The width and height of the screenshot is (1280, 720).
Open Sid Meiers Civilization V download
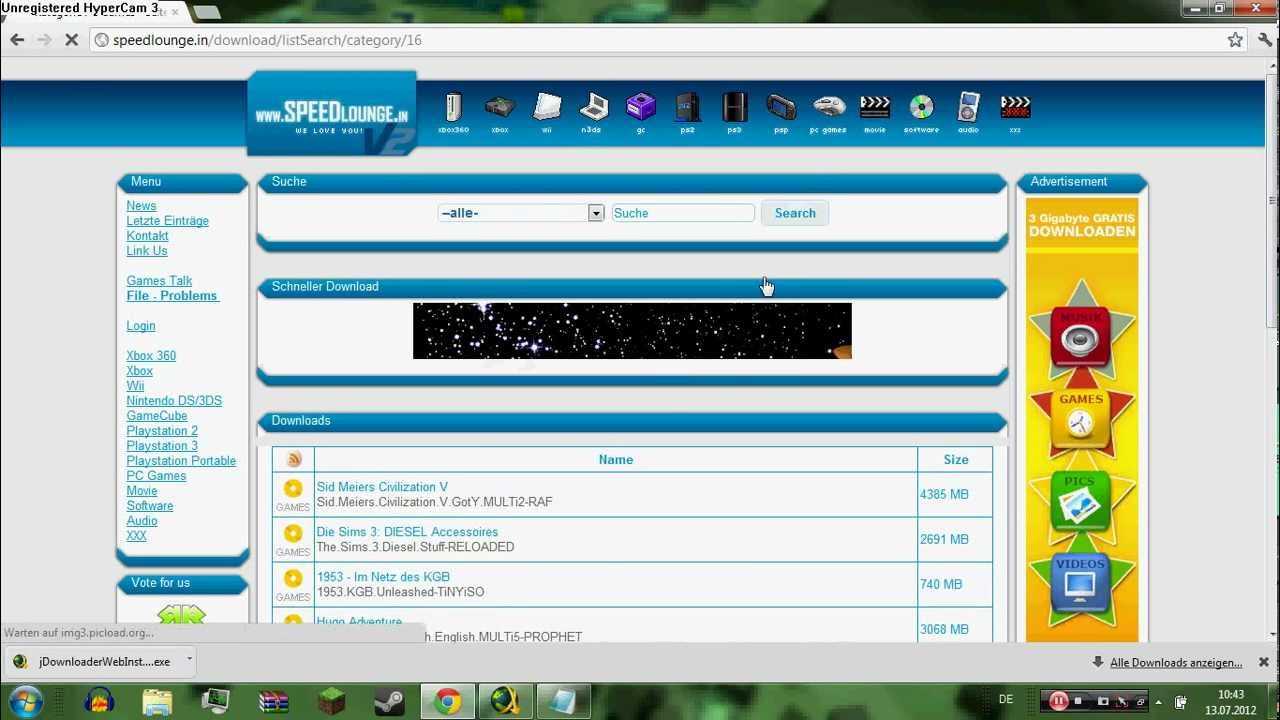[382, 487]
